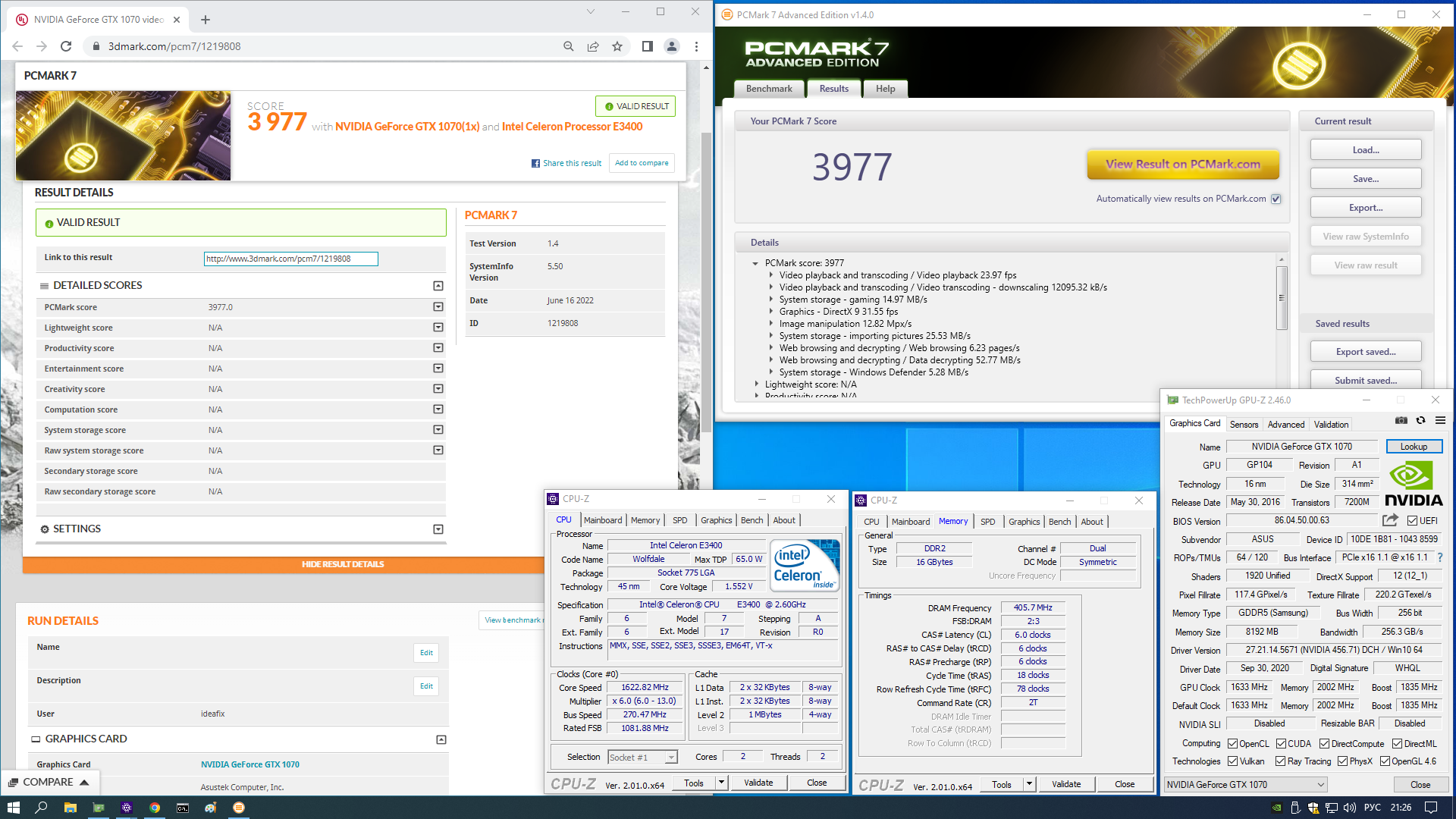Toggle the PhysX checkbox in GPU-Z
Viewport: 1456px width, 819px height.
click(1343, 761)
